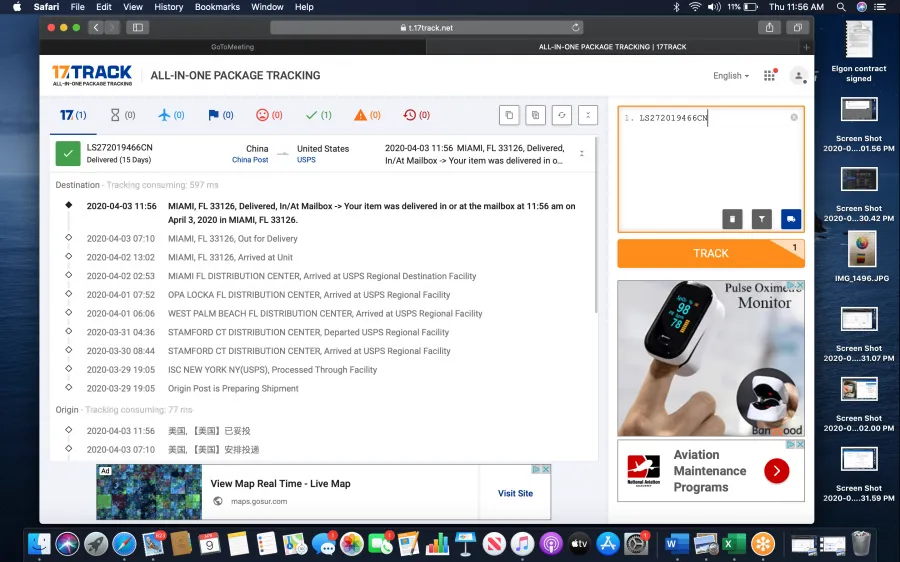This screenshot has height=562, width=900.
Task: Select the Not found hourglass tab
Action: [122, 115]
